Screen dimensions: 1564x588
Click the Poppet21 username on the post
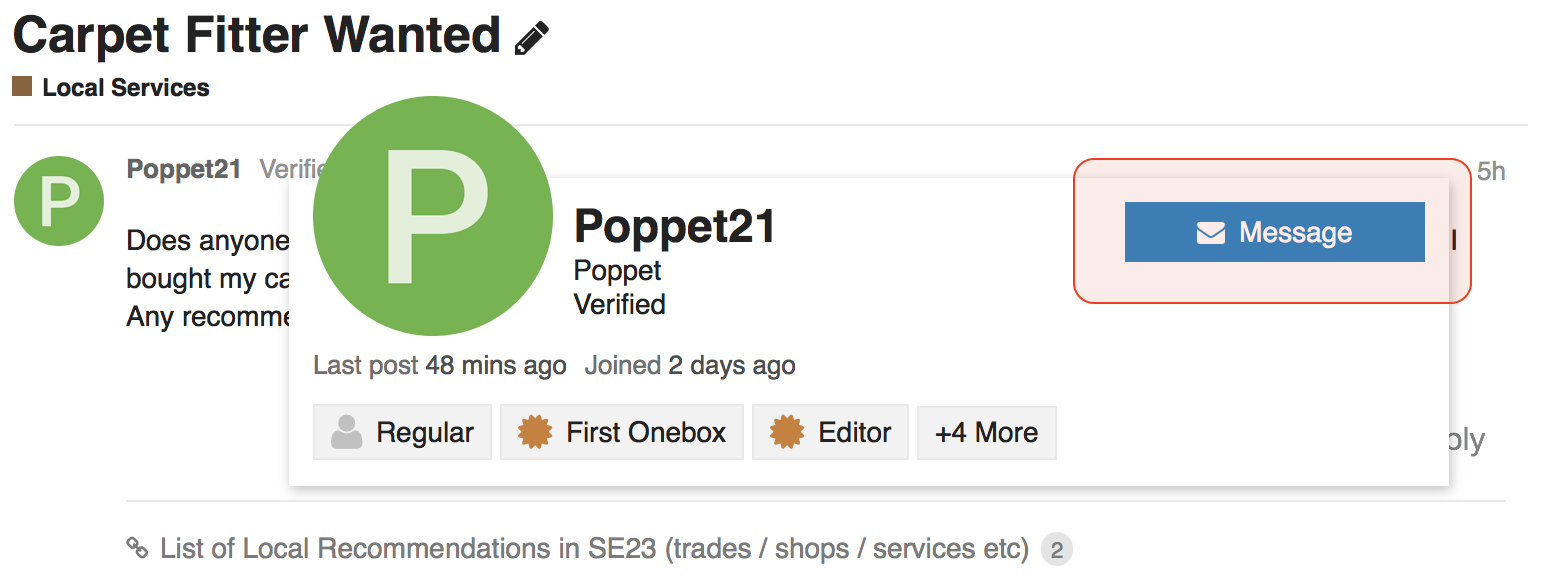click(184, 169)
